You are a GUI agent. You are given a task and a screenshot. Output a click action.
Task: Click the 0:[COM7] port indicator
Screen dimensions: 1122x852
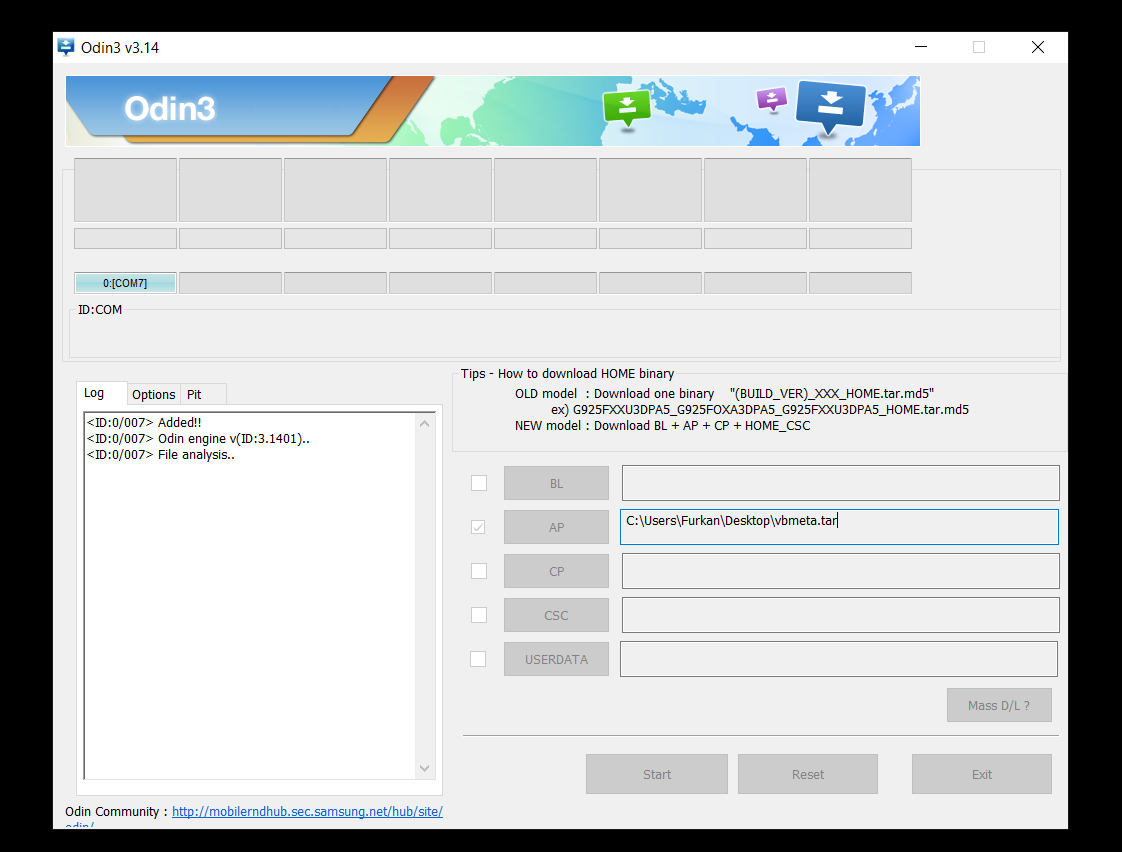tap(125, 283)
